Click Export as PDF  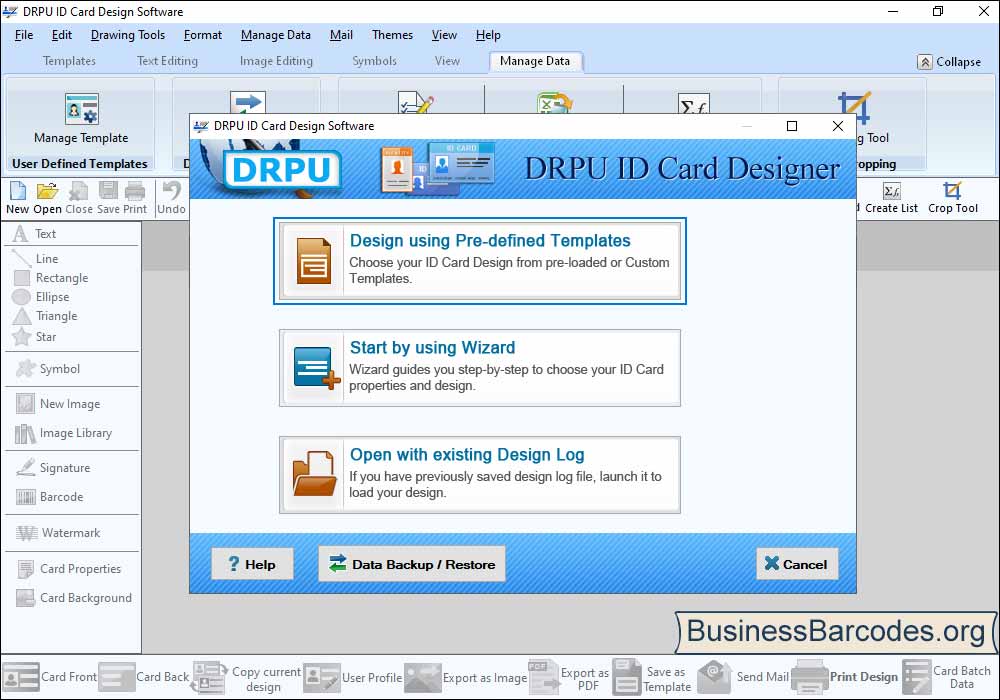[x=570, y=678]
